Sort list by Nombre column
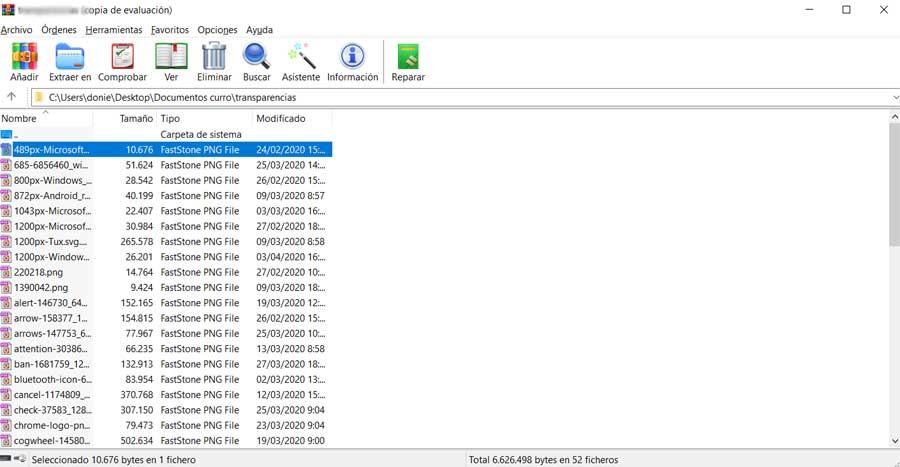Viewport: 900px width, 467px height. click(x=46, y=118)
